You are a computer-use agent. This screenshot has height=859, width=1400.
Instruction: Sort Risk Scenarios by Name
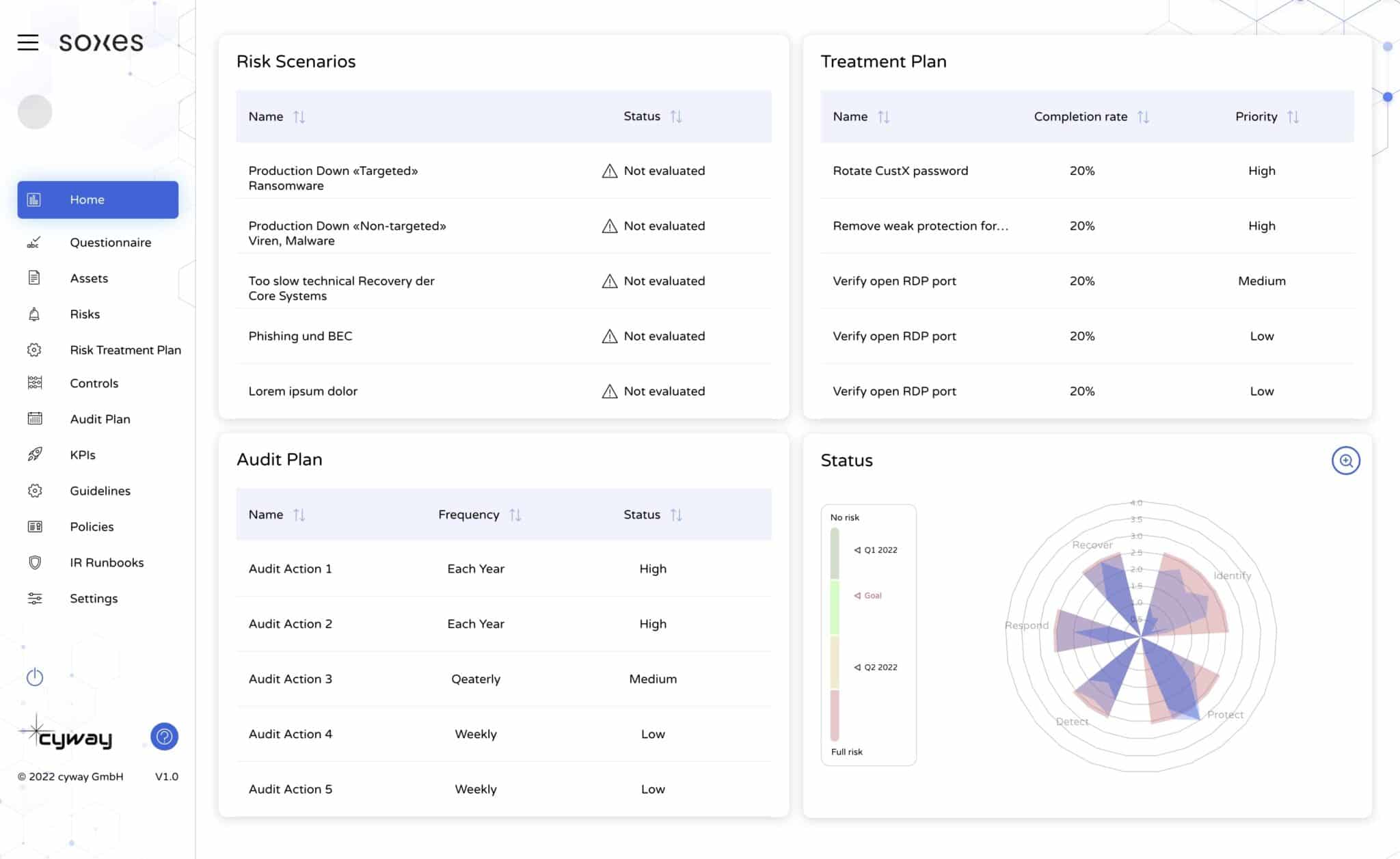pos(299,117)
